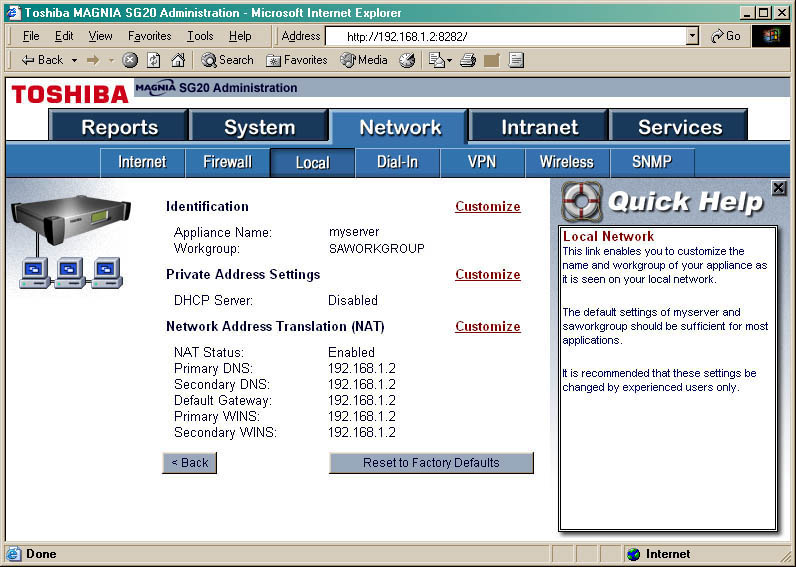Open the Back history dropdown arrow

click(75, 60)
